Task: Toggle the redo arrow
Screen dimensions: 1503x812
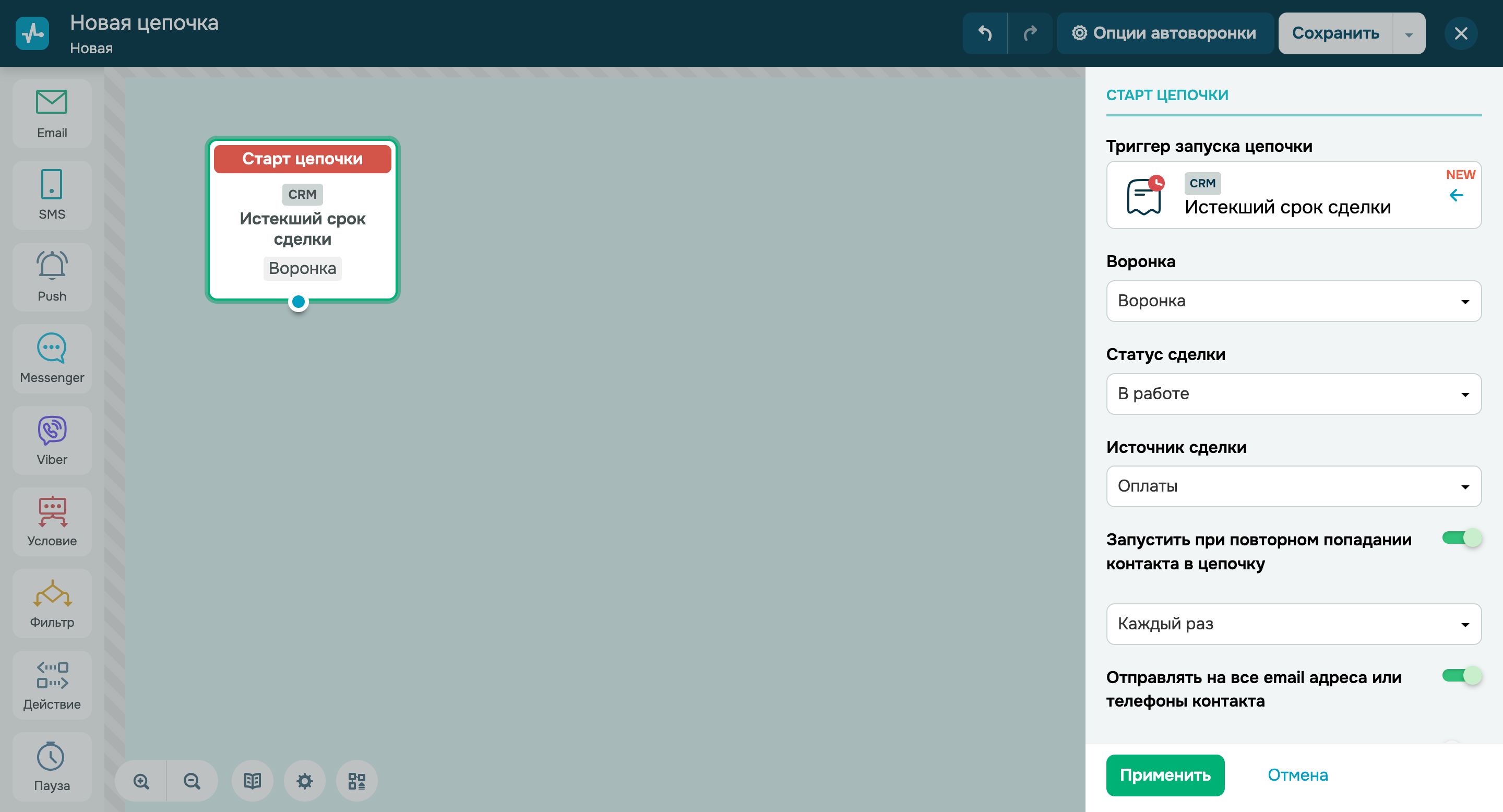Action: click(1030, 33)
